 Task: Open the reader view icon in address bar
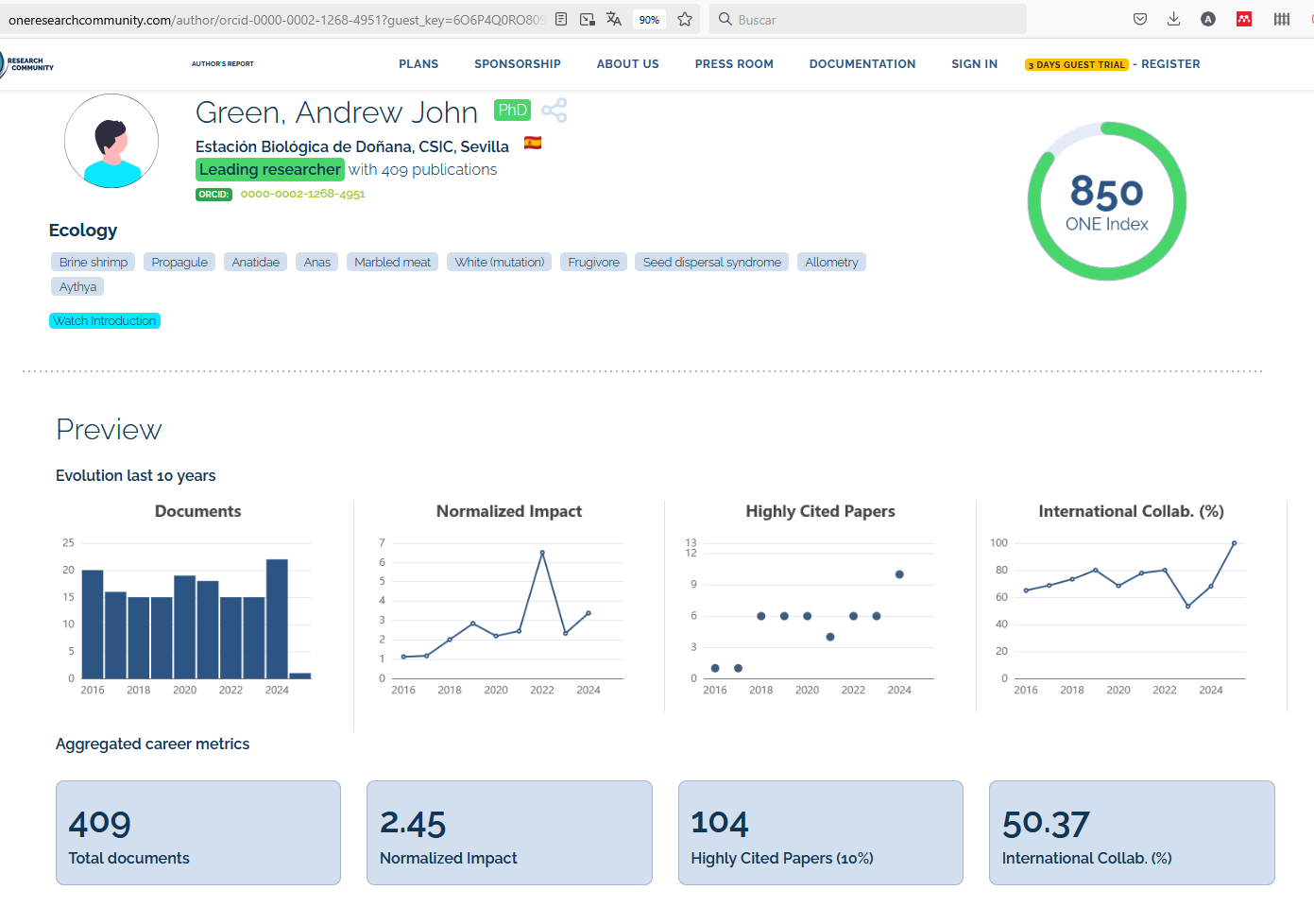click(x=561, y=19)
